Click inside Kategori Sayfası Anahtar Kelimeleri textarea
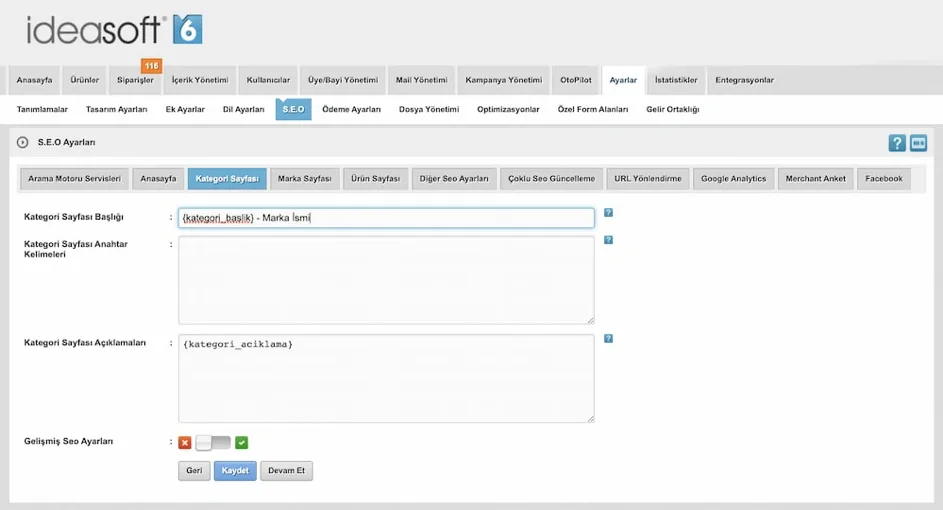The image size is (943, 510). (x=386, y=280)
